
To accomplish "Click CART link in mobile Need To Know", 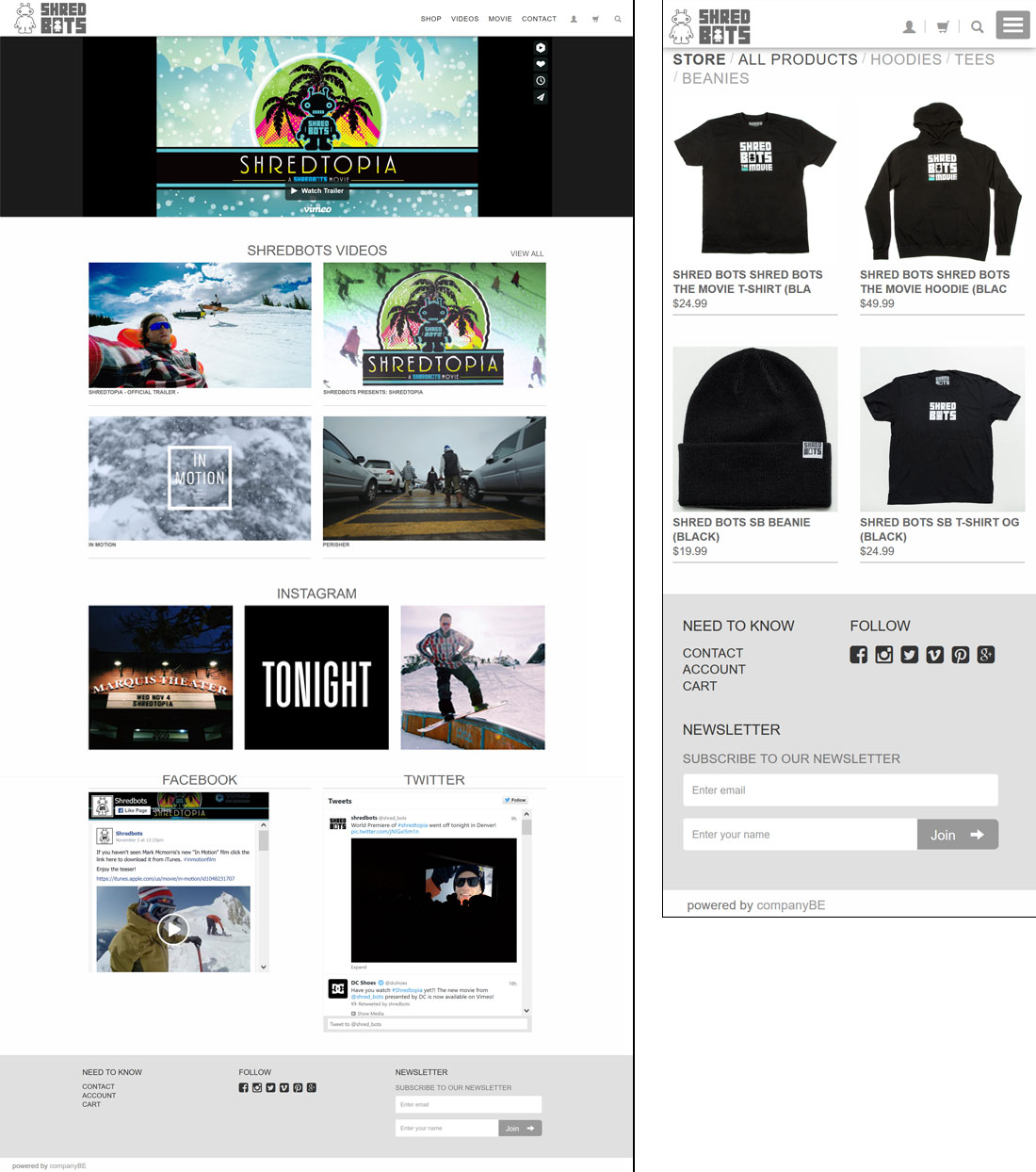I will click(x=700, y=686).
